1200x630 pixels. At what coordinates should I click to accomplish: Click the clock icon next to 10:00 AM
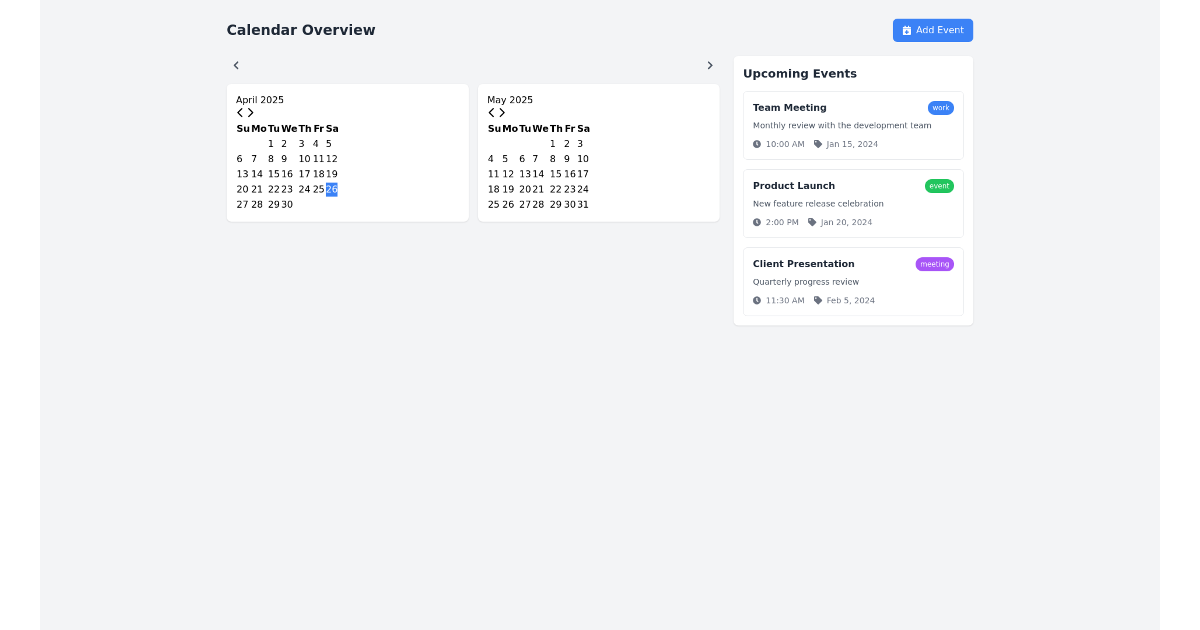(x=757, y=143)
